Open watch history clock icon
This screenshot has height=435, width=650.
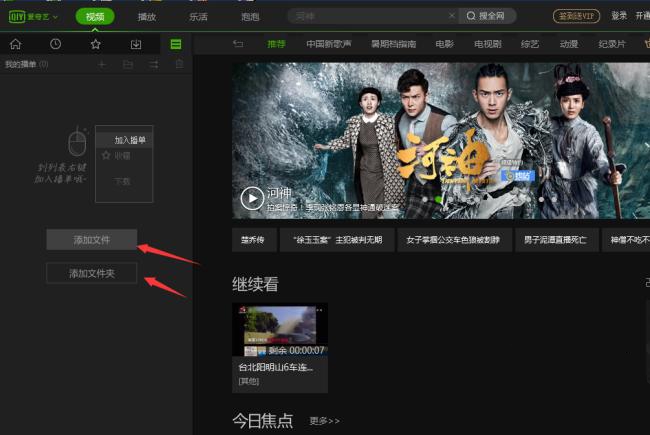(x=56, y=44)
